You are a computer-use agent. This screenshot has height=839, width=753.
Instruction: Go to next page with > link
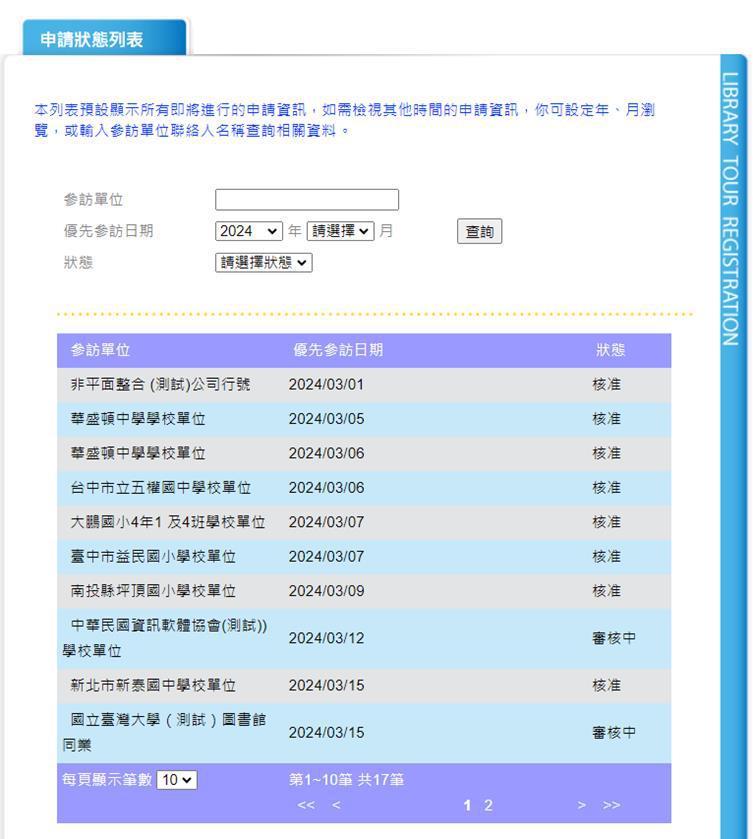[x=581, y=805]
